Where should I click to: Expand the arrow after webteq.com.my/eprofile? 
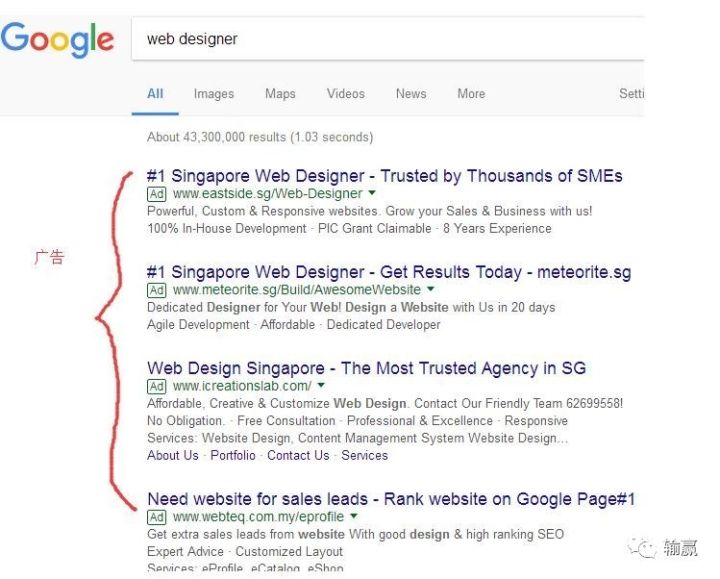tap(354, 516)
